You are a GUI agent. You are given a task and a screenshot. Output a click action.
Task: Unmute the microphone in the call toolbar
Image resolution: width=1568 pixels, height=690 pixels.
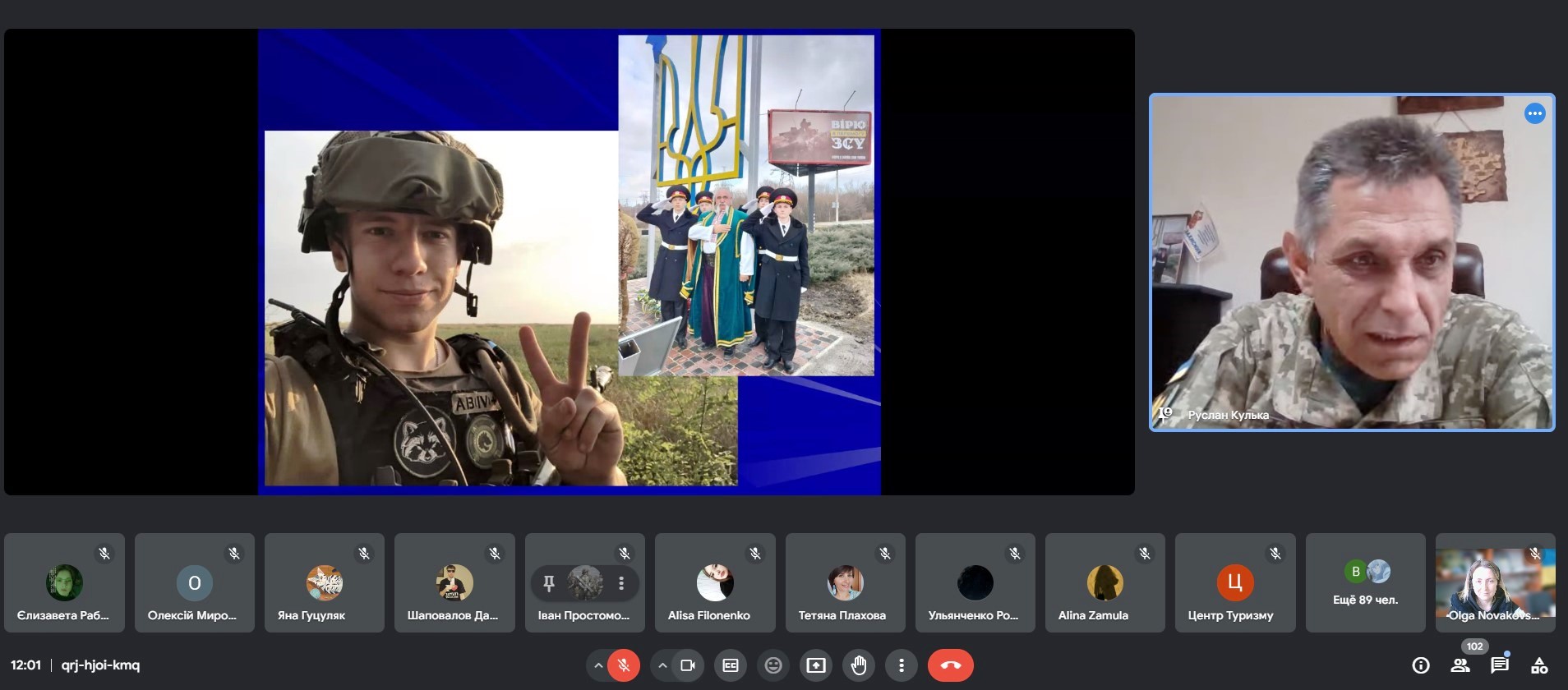coord(624,665)
